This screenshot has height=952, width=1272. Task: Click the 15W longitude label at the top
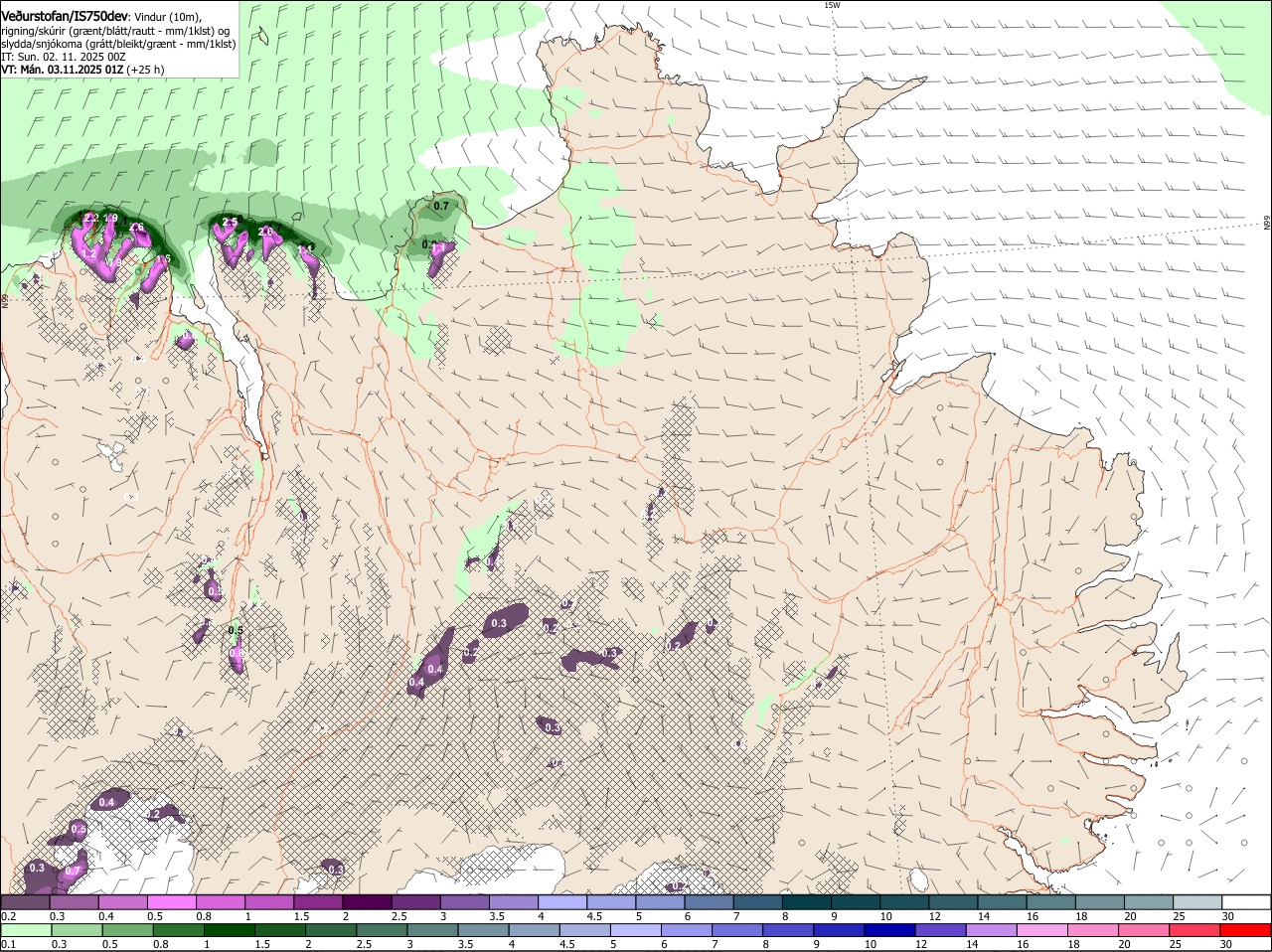click(x=832, y=5)
